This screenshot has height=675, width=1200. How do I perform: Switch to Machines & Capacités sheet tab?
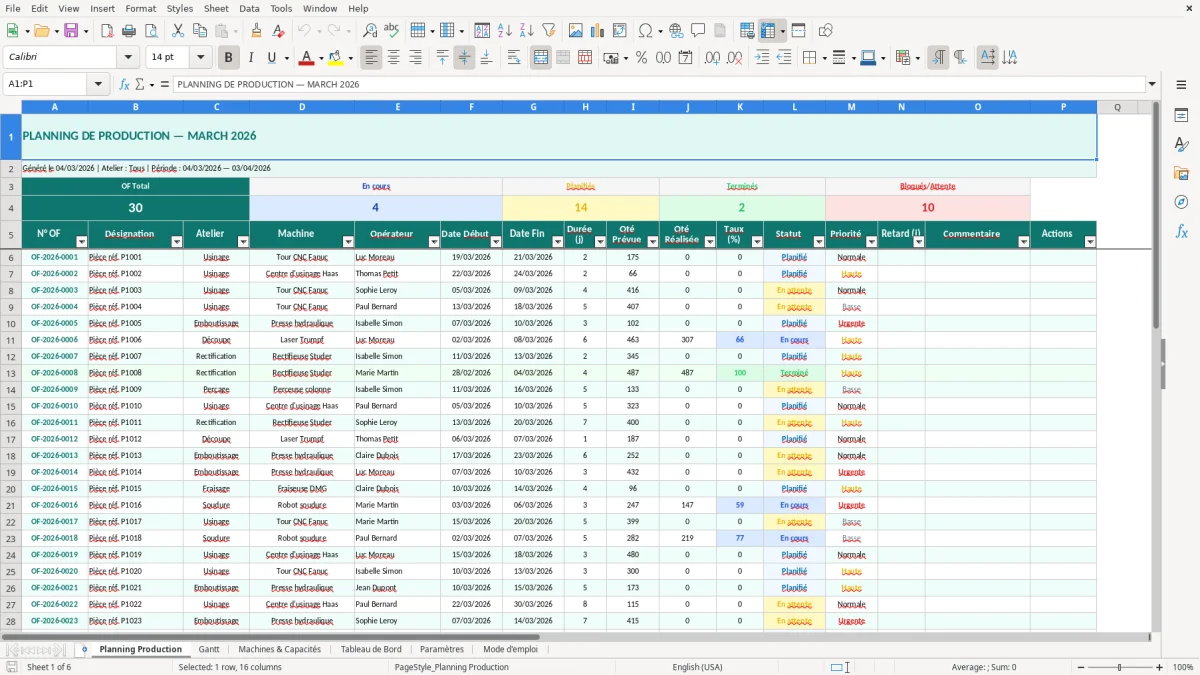(x=280, y=649)
